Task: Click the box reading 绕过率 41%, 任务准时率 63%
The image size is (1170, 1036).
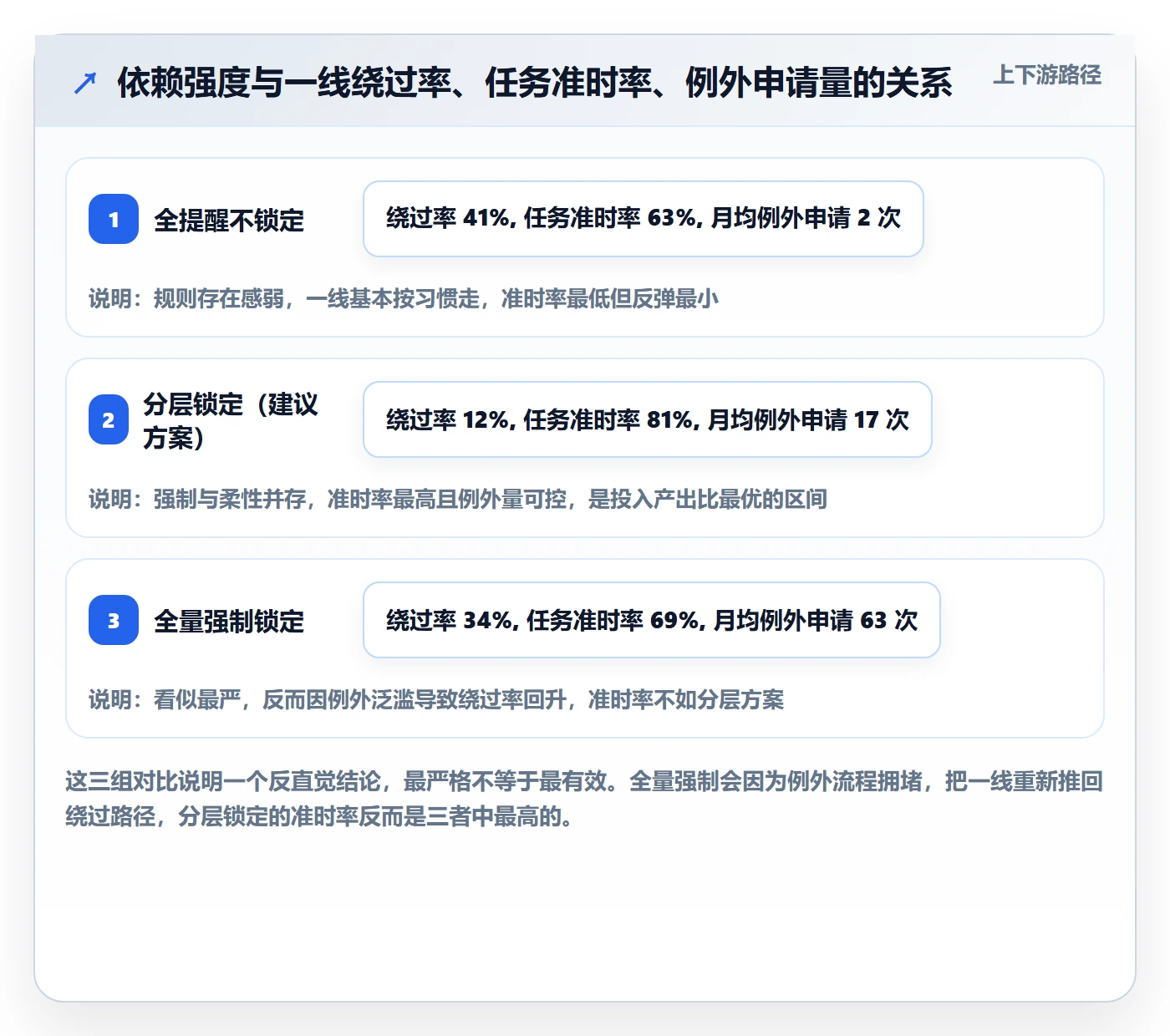Action: click(x=643, y=219)
